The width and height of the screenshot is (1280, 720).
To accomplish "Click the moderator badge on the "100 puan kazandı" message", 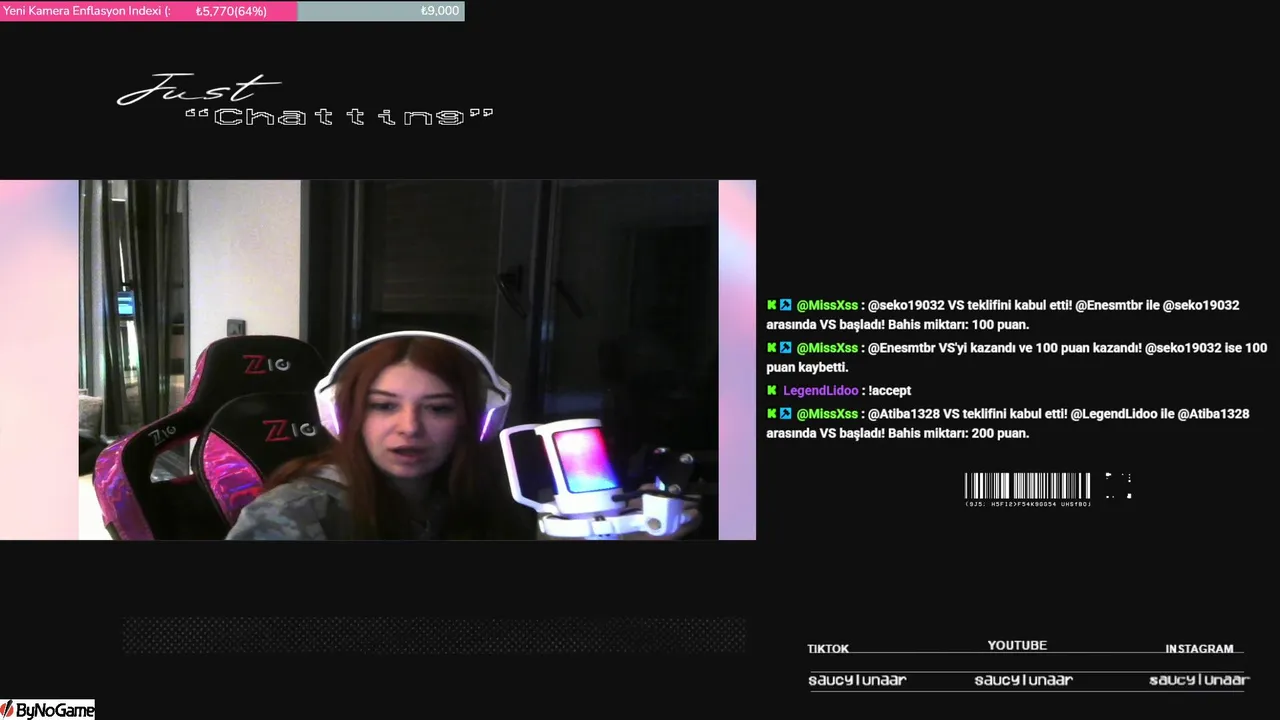I will tap(786, 348).
